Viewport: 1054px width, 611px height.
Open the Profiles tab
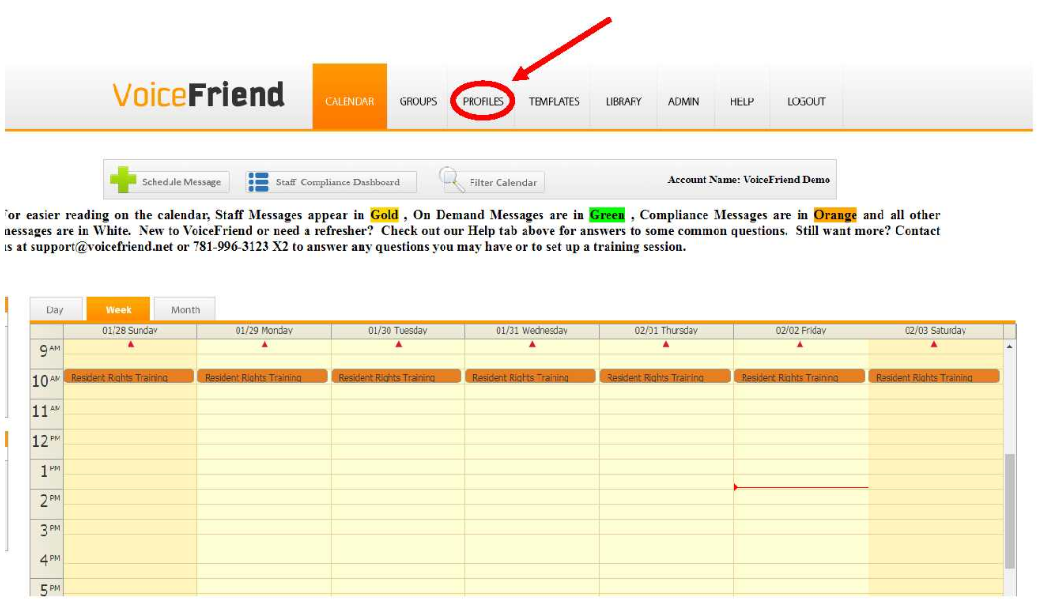pyautogui.click(x=483, y=101)
